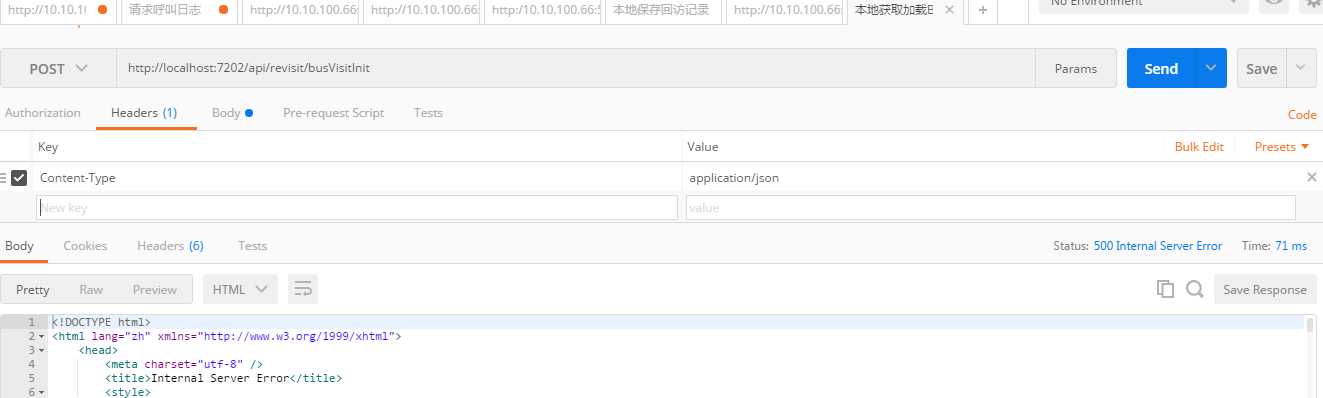
Task: Switch to the 请求呼叫日志 request tab
Action: (180, 10)
